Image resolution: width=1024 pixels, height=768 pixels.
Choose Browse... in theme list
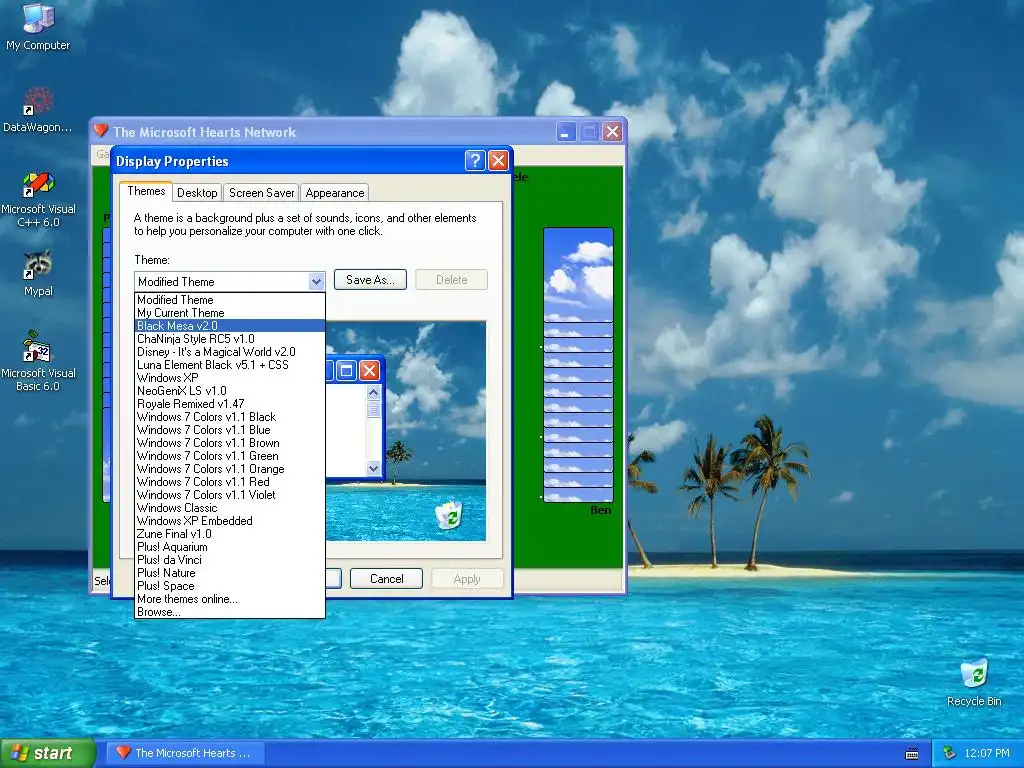pos(229,612)
